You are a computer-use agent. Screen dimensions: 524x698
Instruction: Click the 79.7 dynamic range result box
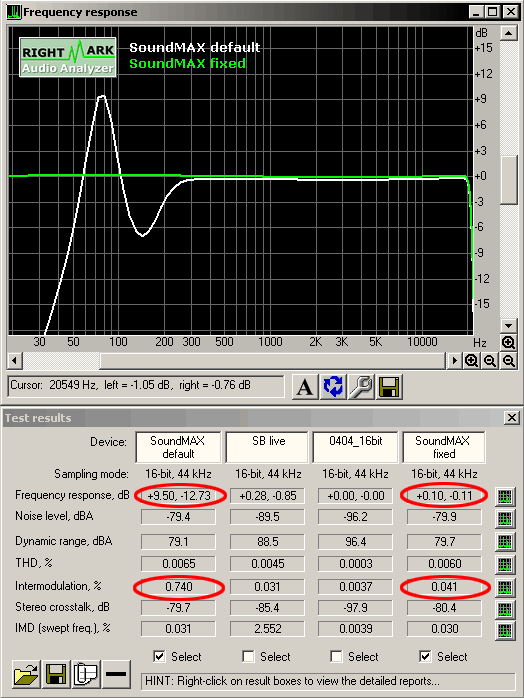pyautogui.click(x=444, y=542)
